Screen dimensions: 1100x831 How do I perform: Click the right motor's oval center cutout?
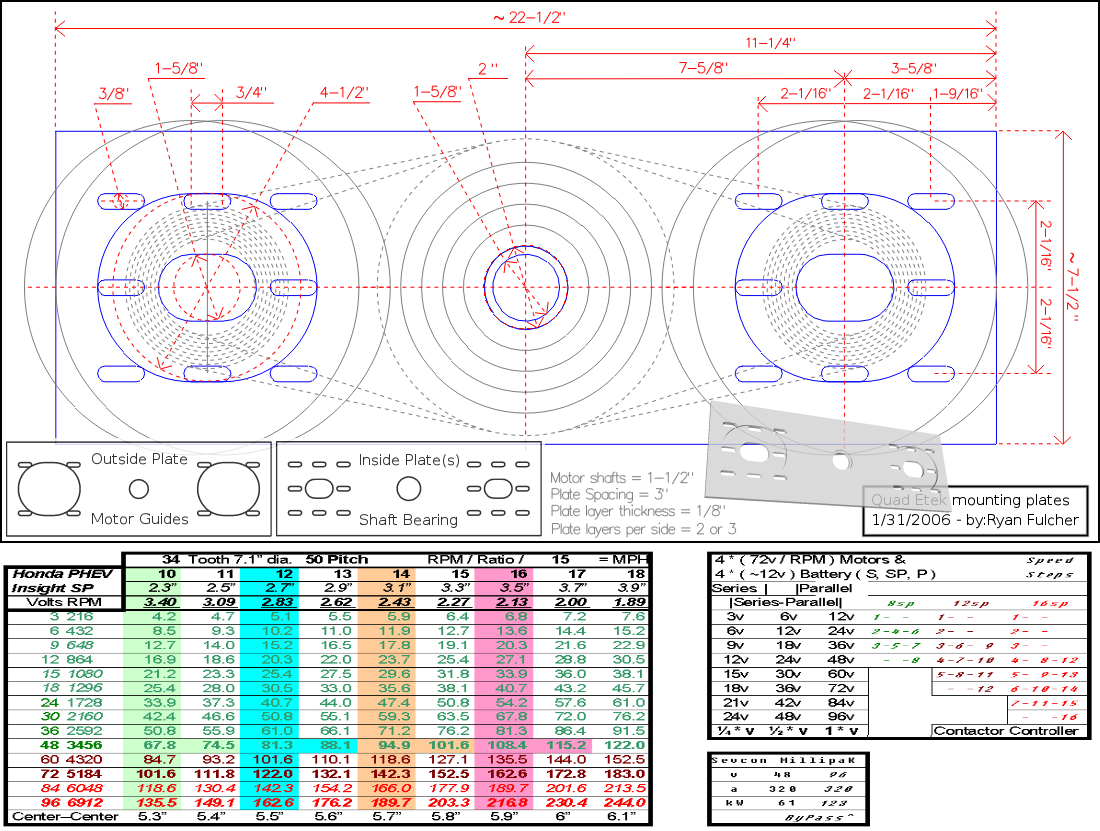coord(845,286)
